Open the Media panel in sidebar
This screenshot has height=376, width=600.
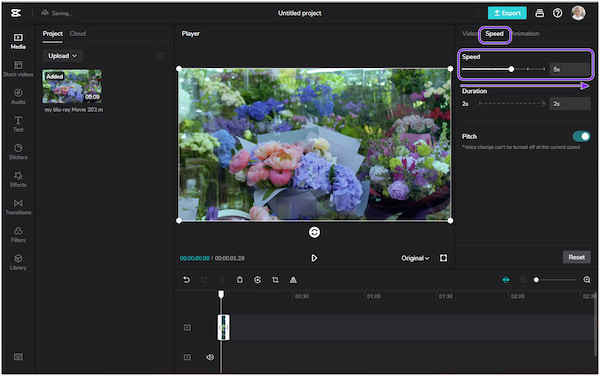pos(18,41)
